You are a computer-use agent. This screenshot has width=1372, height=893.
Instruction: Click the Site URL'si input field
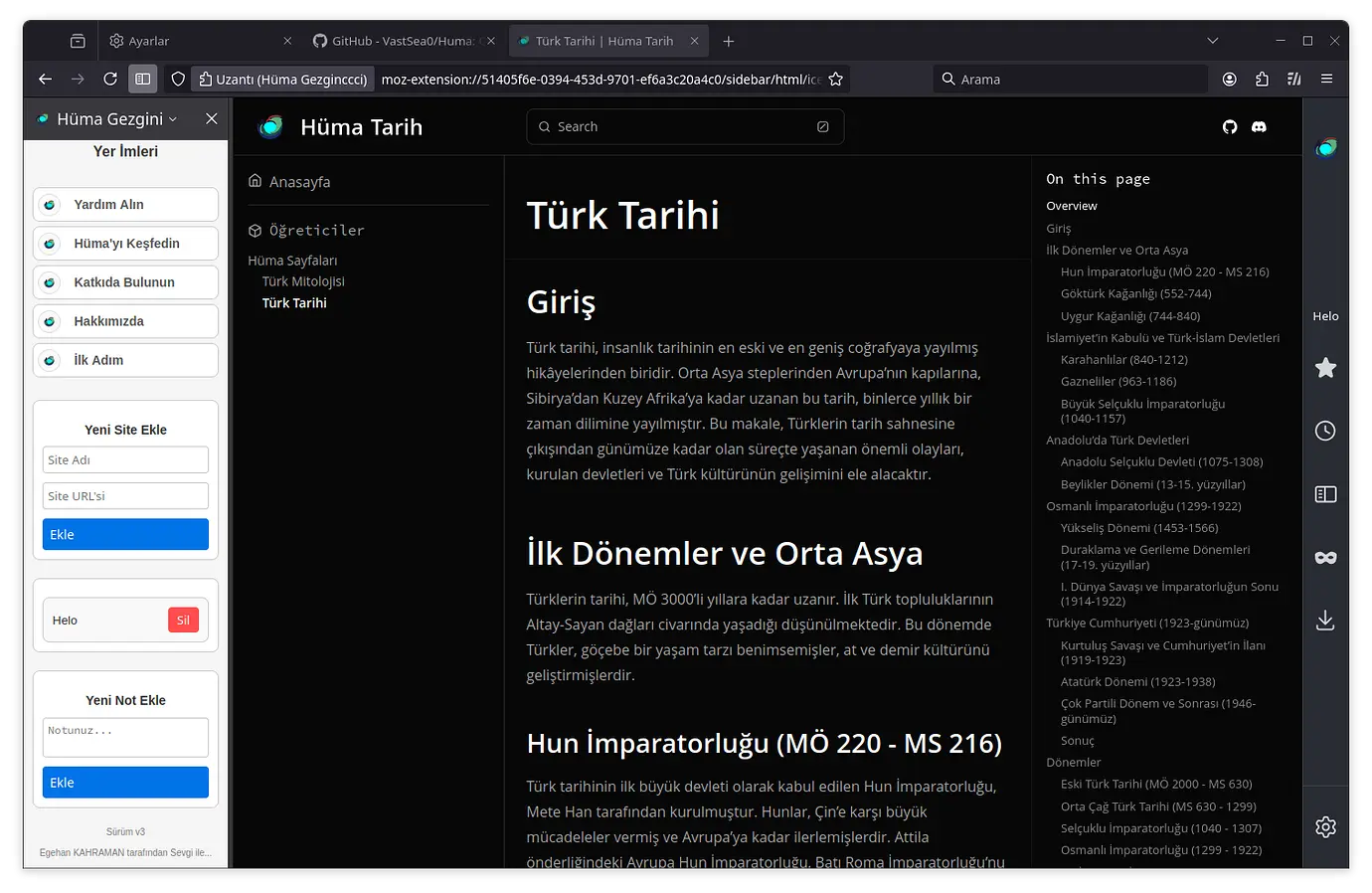point(125,495)
